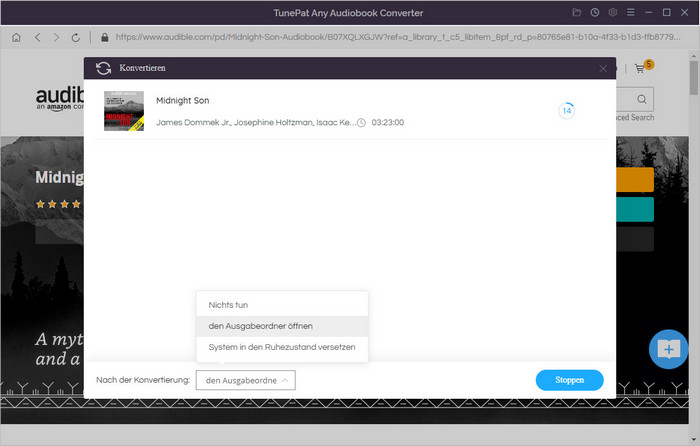Click the Midnight Son cover thumbnail
The height and width of the screenshot is (446, 700).
coord(124,111)
